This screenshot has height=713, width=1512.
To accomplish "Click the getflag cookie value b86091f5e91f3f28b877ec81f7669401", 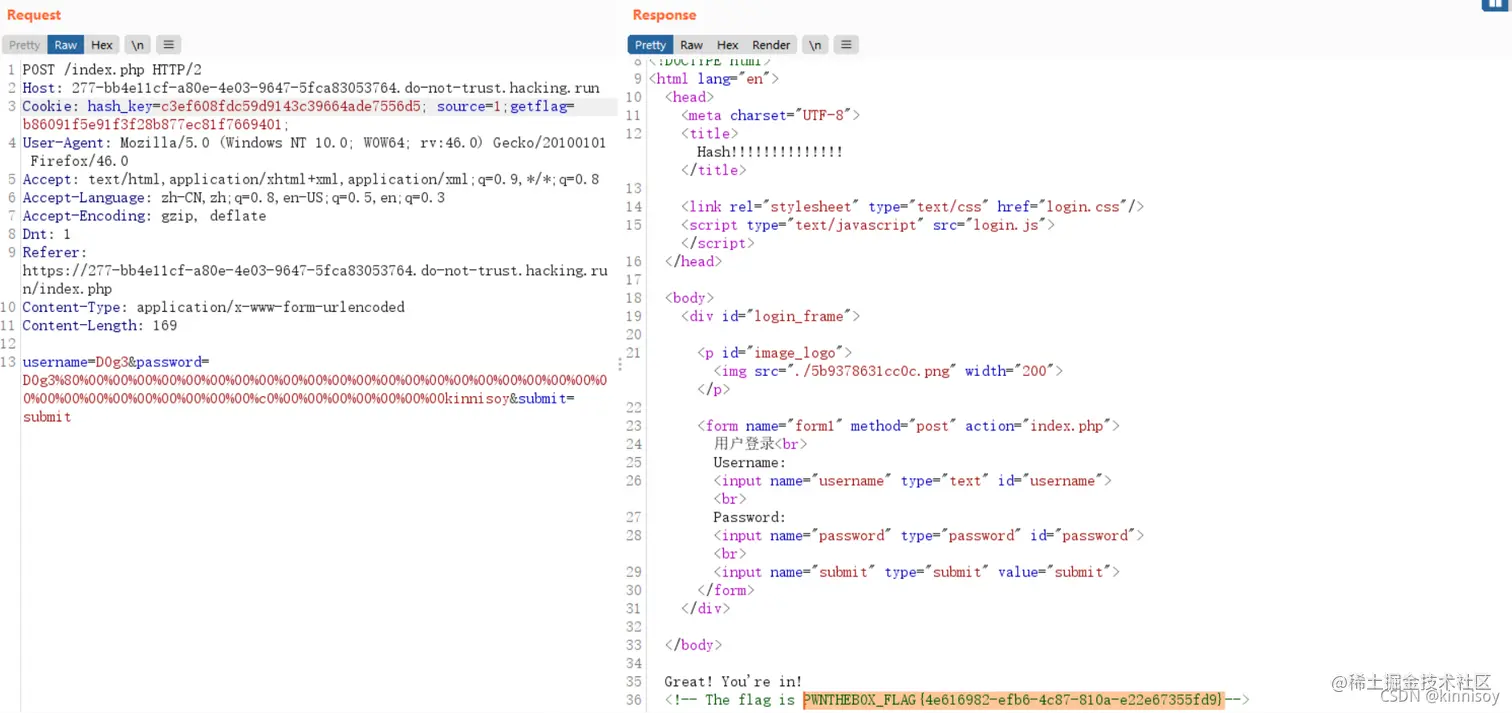I will 153,125.
